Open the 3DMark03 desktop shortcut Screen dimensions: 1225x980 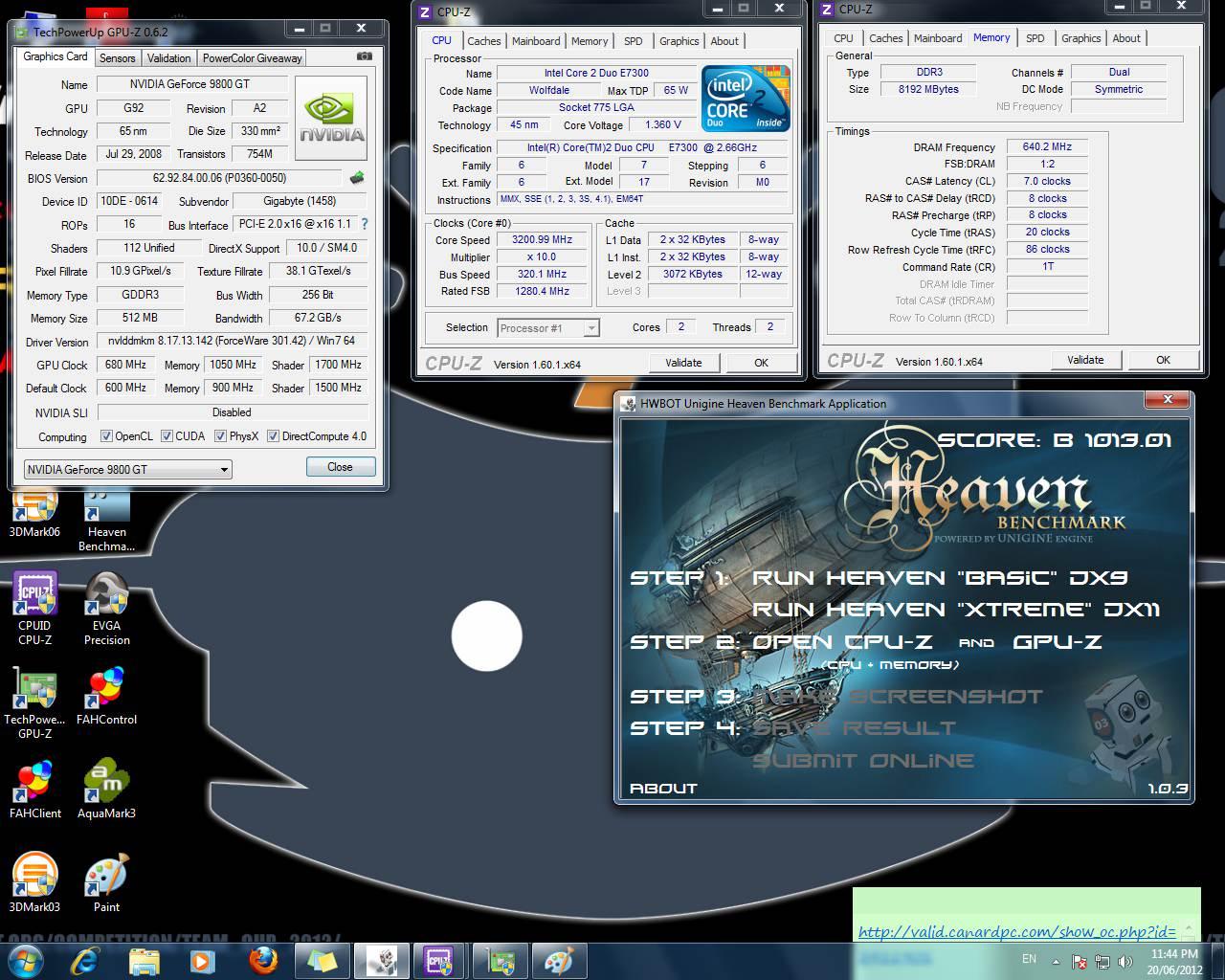(x=34, y=882)
